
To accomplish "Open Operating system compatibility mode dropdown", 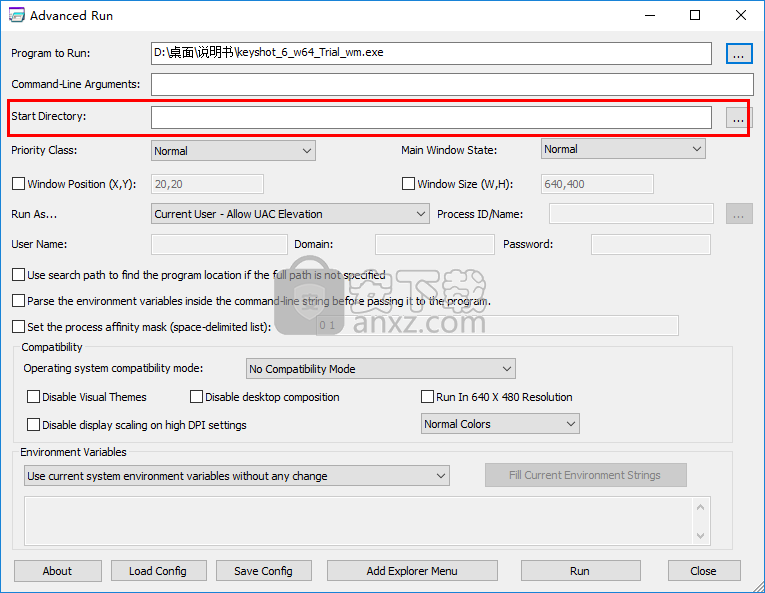I will (x=381, y=369).
